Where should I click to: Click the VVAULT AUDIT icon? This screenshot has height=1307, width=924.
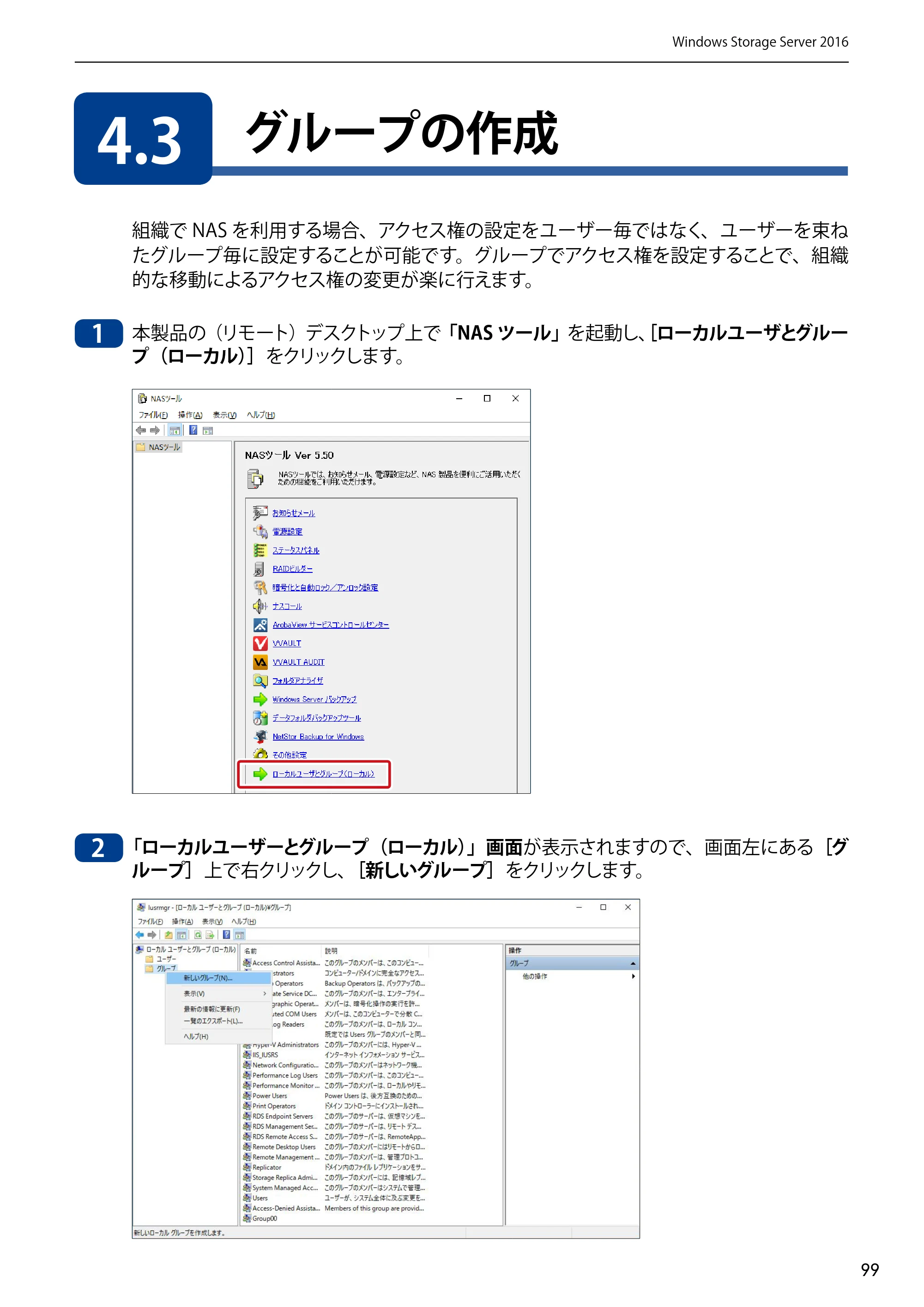260,662
